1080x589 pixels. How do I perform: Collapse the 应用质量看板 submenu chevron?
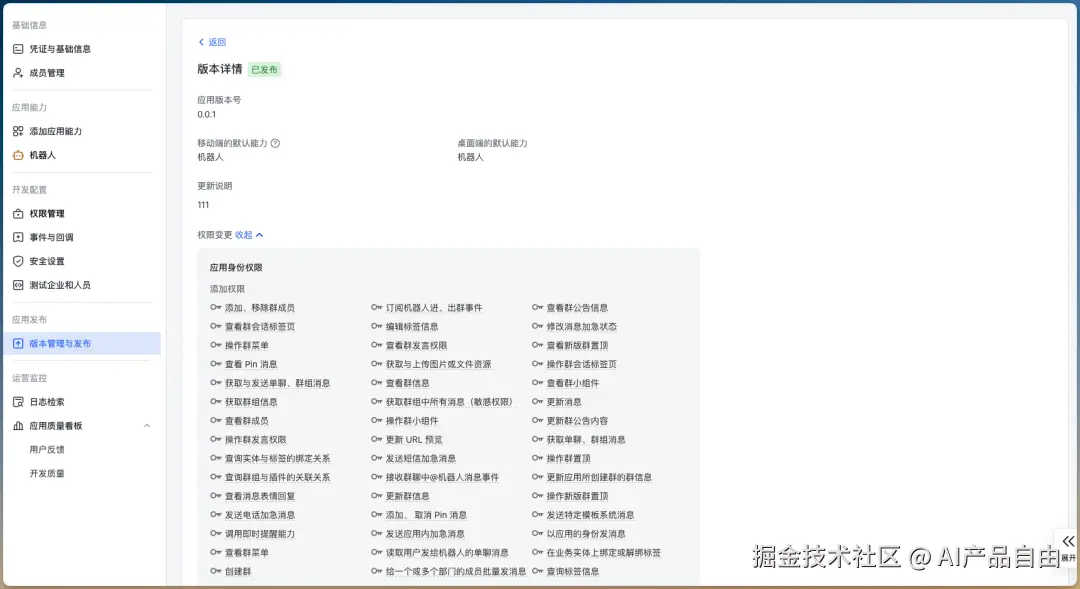click(148, 425)
